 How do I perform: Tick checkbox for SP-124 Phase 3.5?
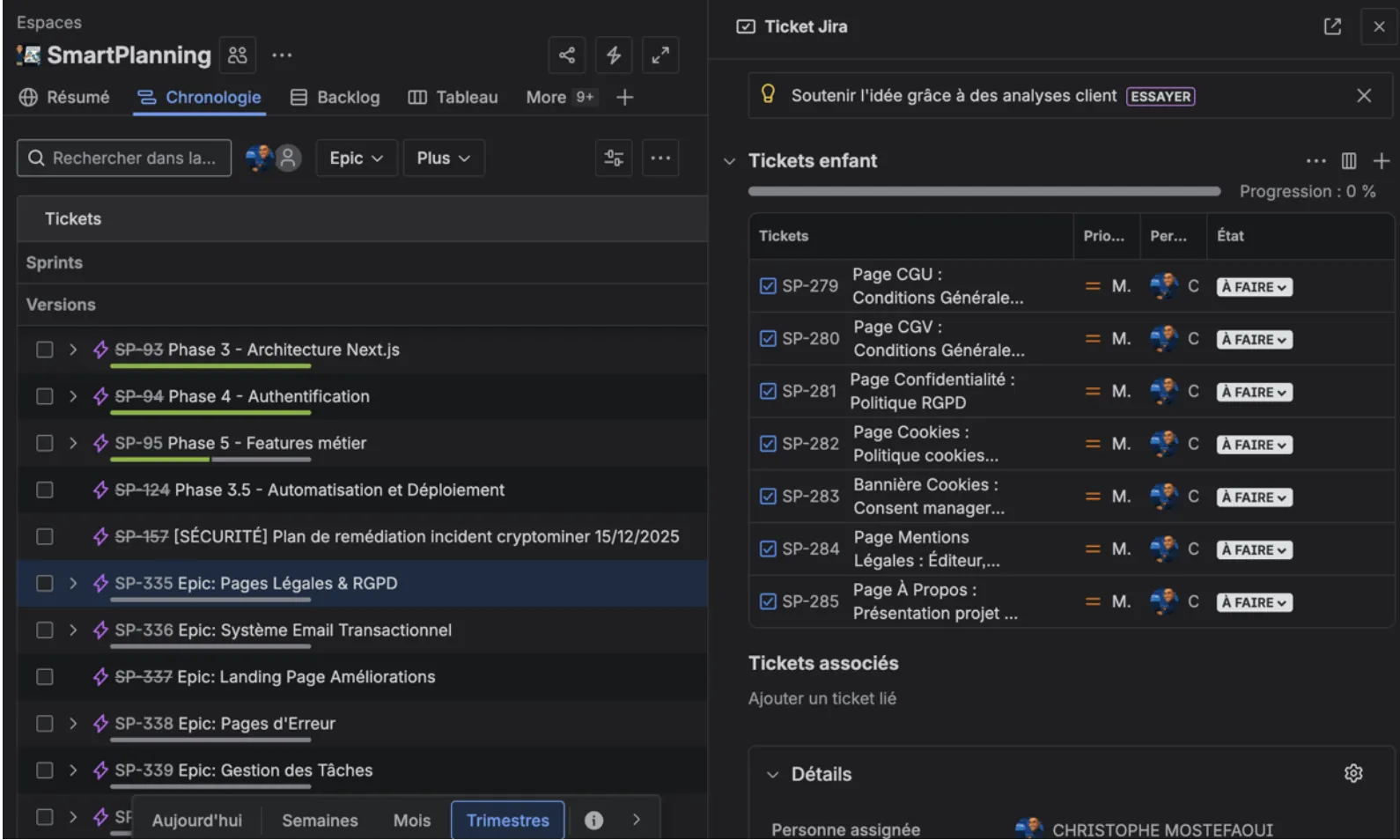click(44, 490)
